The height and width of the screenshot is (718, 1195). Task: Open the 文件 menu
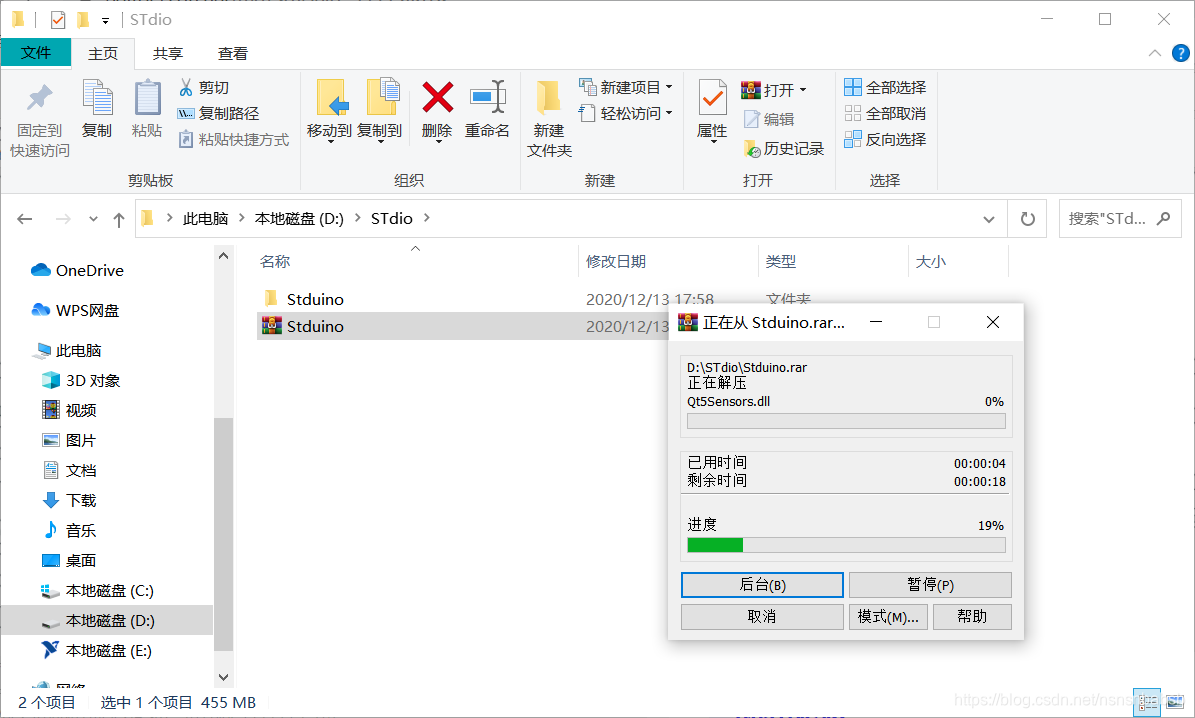36,52
